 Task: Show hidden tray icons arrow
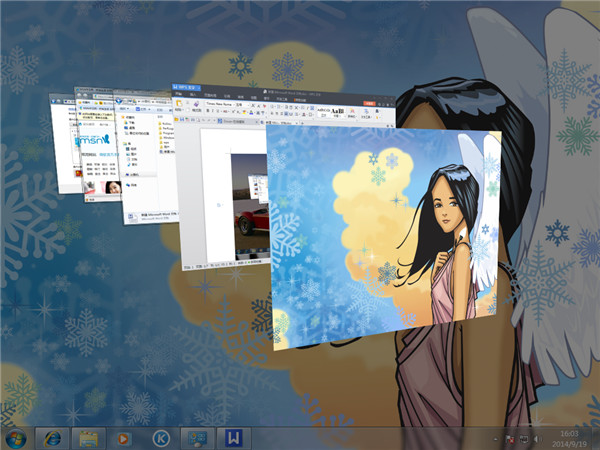496,439
